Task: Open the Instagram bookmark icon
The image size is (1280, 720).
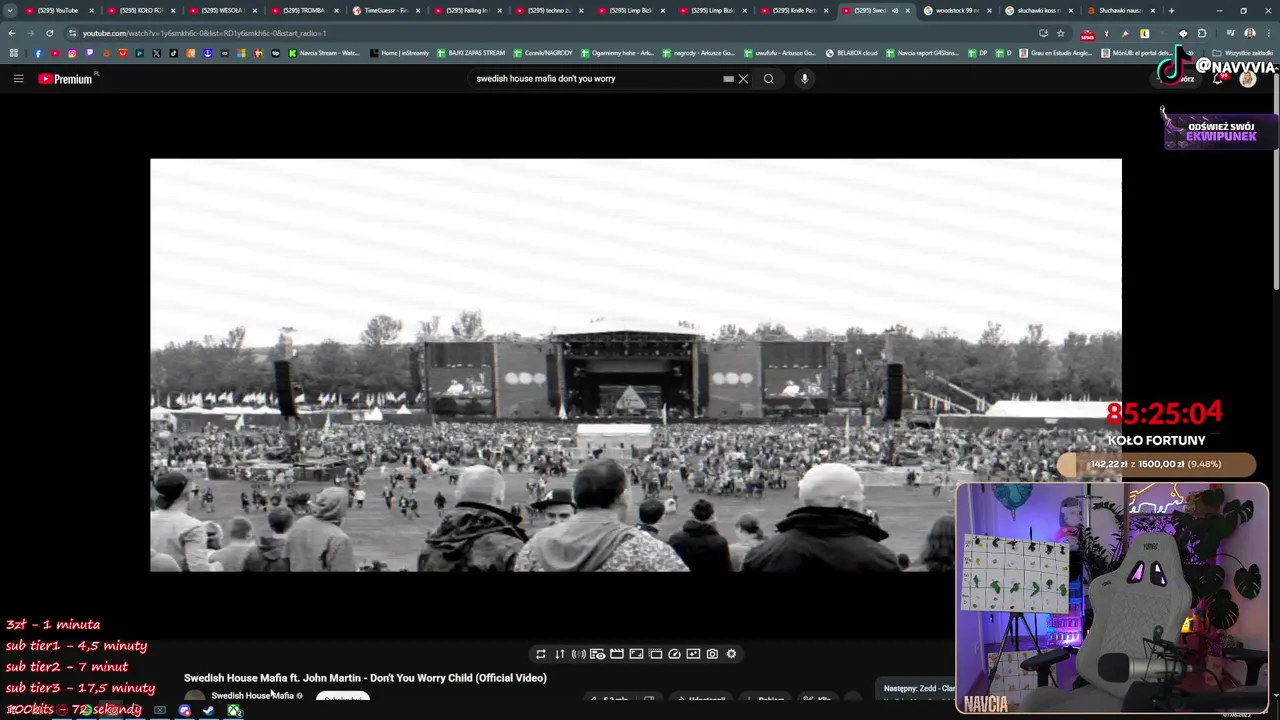Action: [x=72, y=53]
